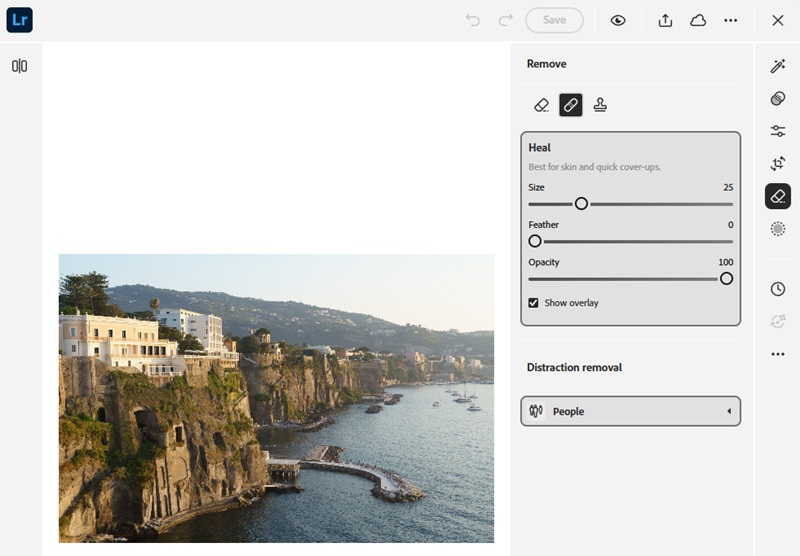
Task: Select the Heal bandage tool
Action: pyautogui.click(x=571, y=105)
